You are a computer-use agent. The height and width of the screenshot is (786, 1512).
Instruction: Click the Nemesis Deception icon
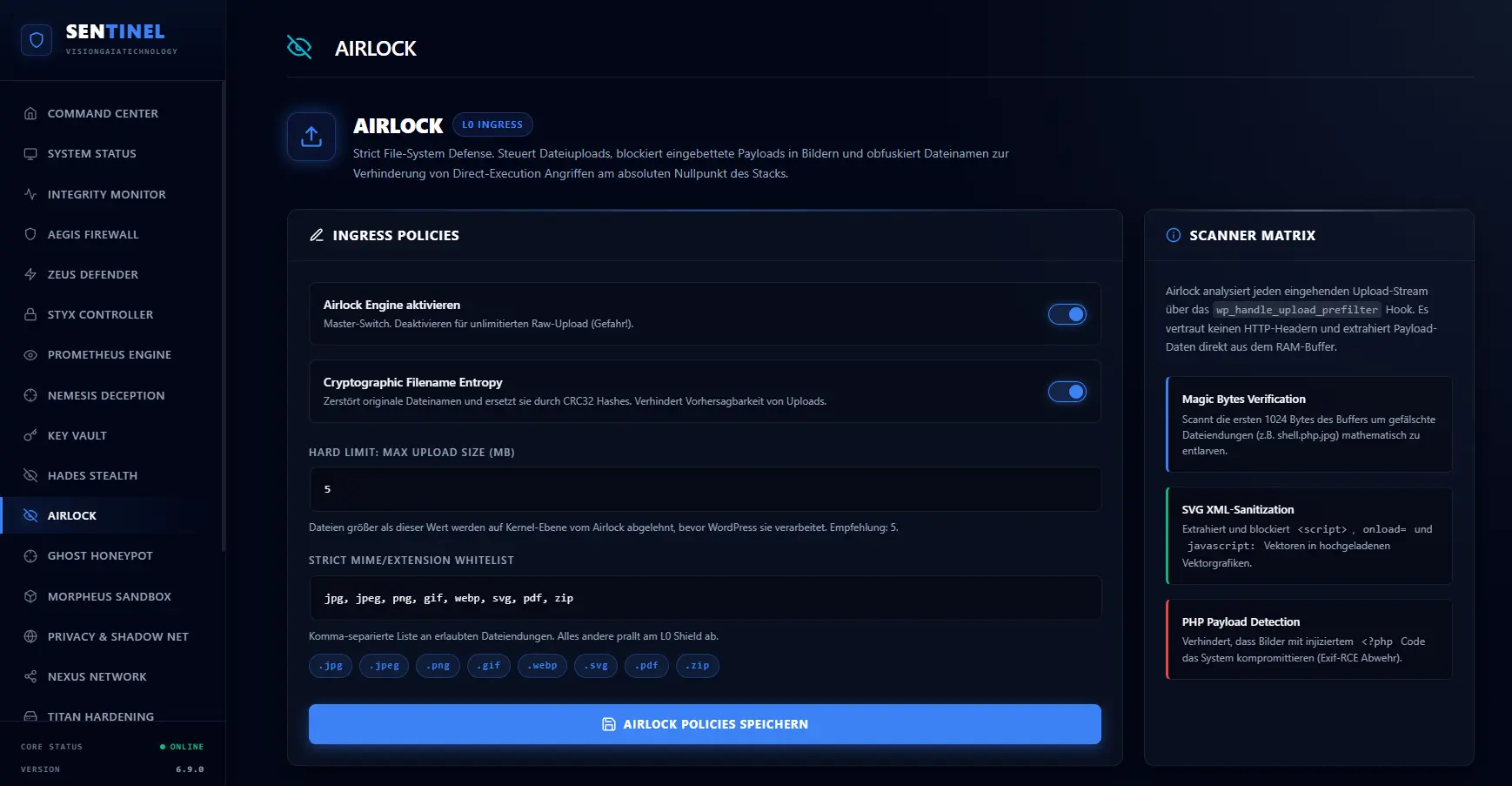pos(30,395)
